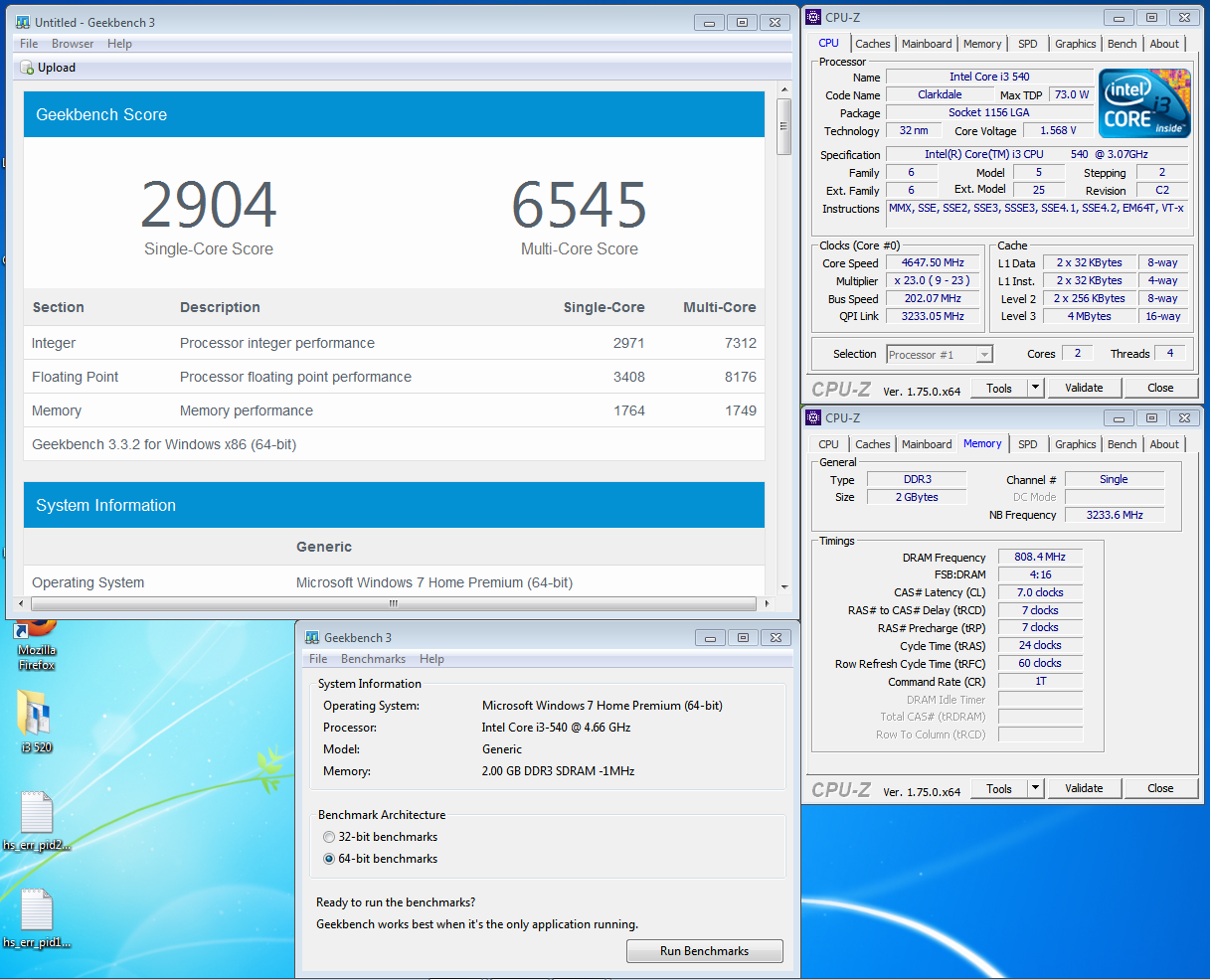The width and height of the screenshot is (1210, 980).
Task: Open File menu in Geekbench results window
Action: point(29,44)
